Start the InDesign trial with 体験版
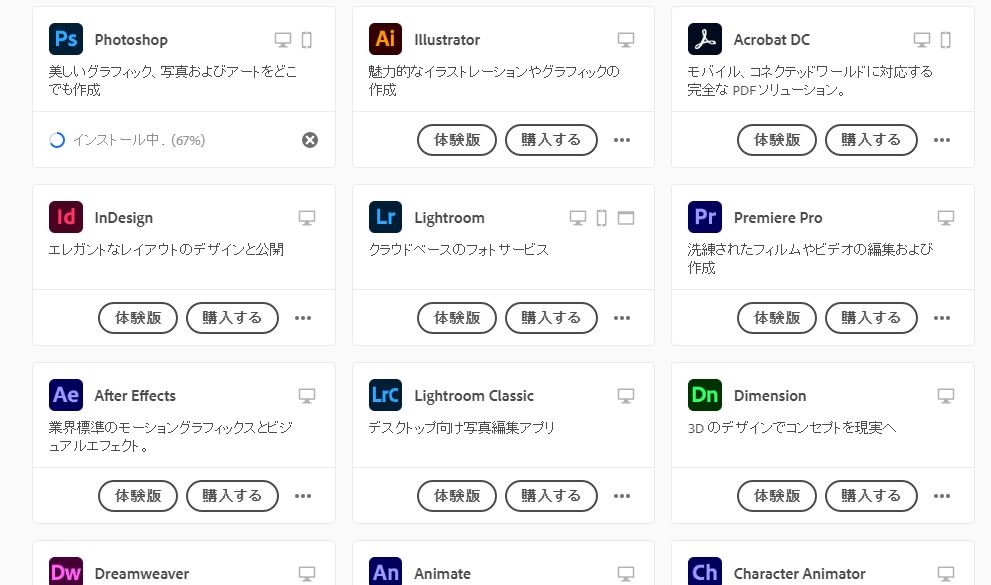Screen dimensions: 991x585 coord(138,318)
